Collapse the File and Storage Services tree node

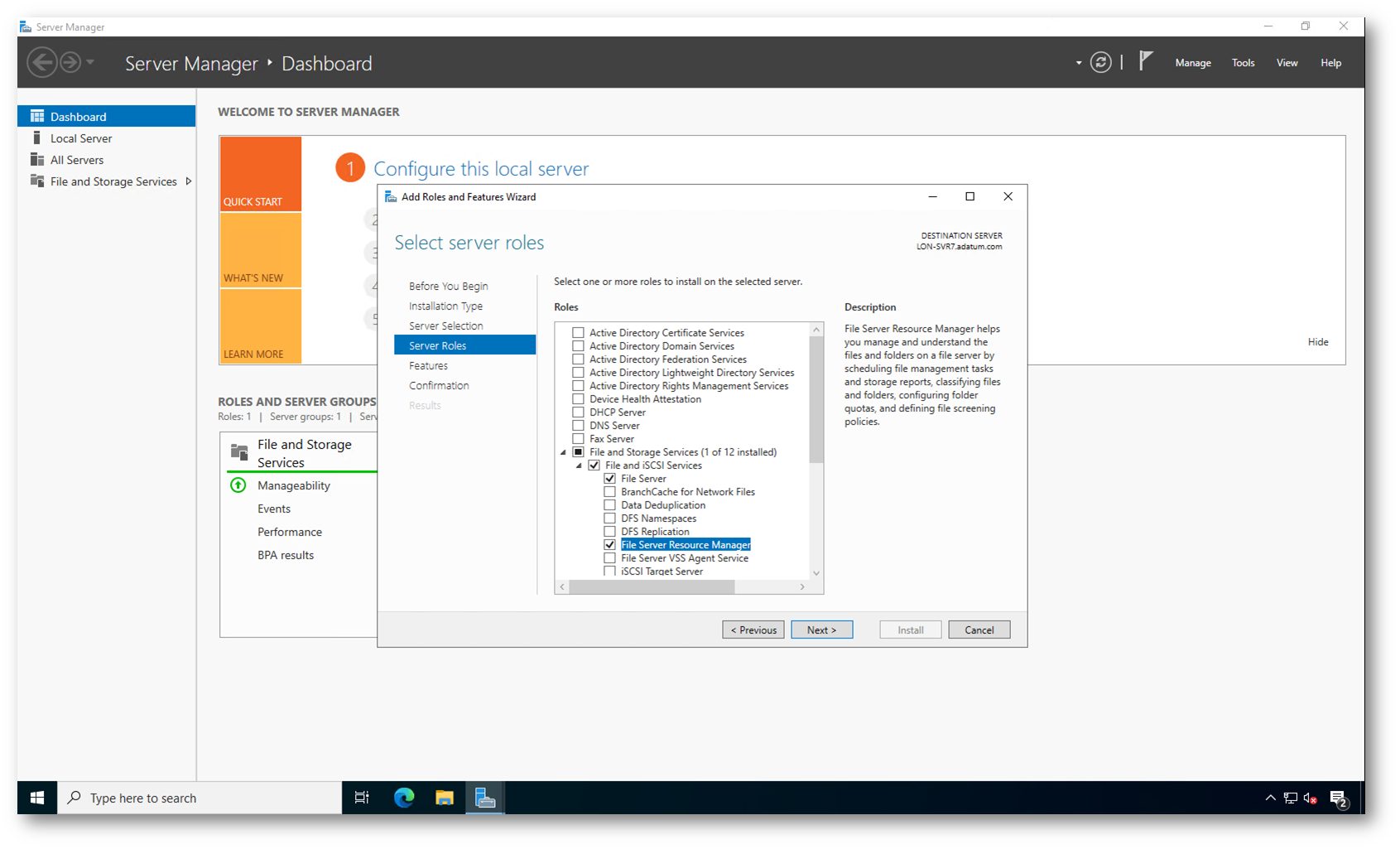564,452
